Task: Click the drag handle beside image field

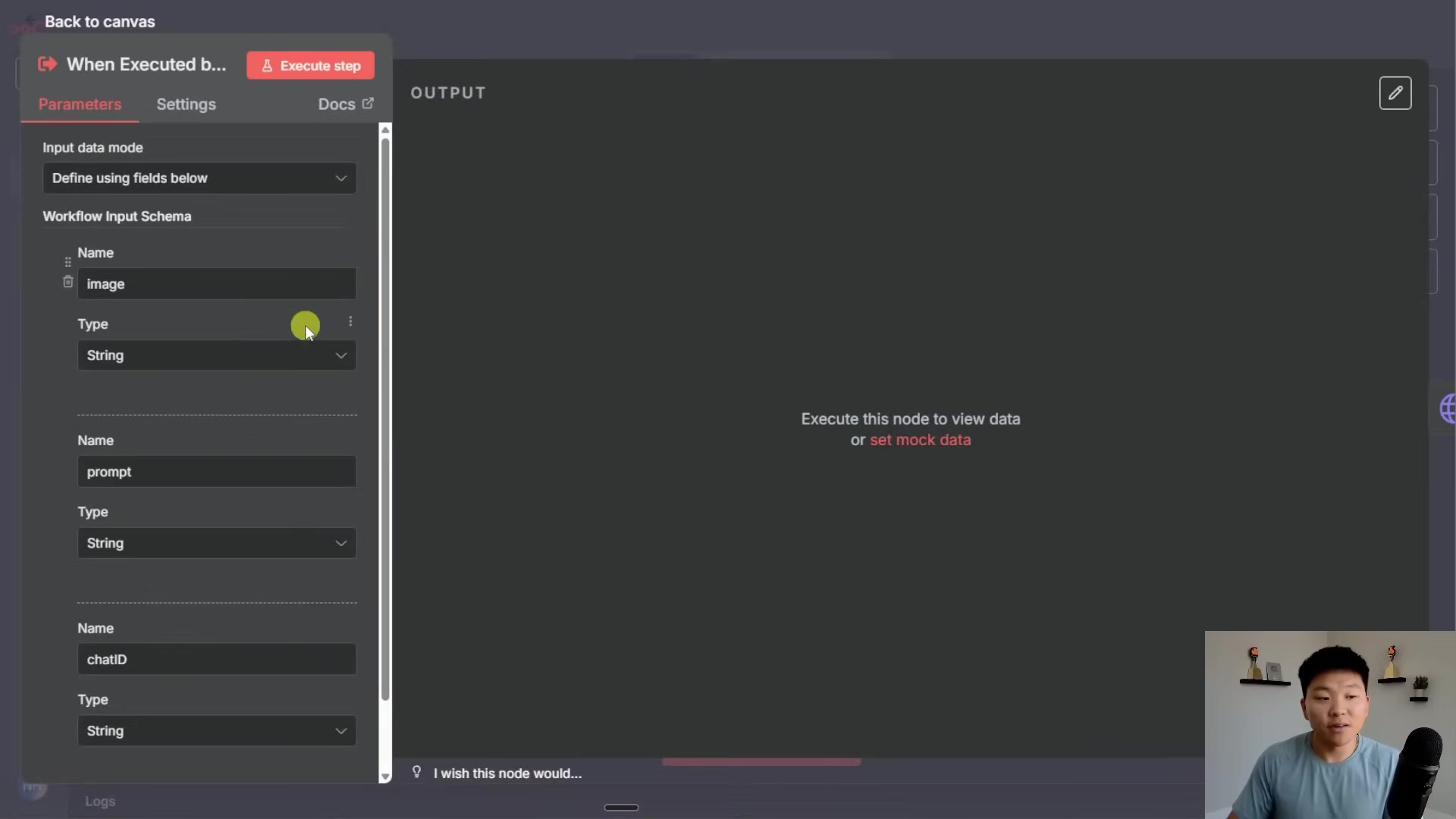Action: click(67, 262)
